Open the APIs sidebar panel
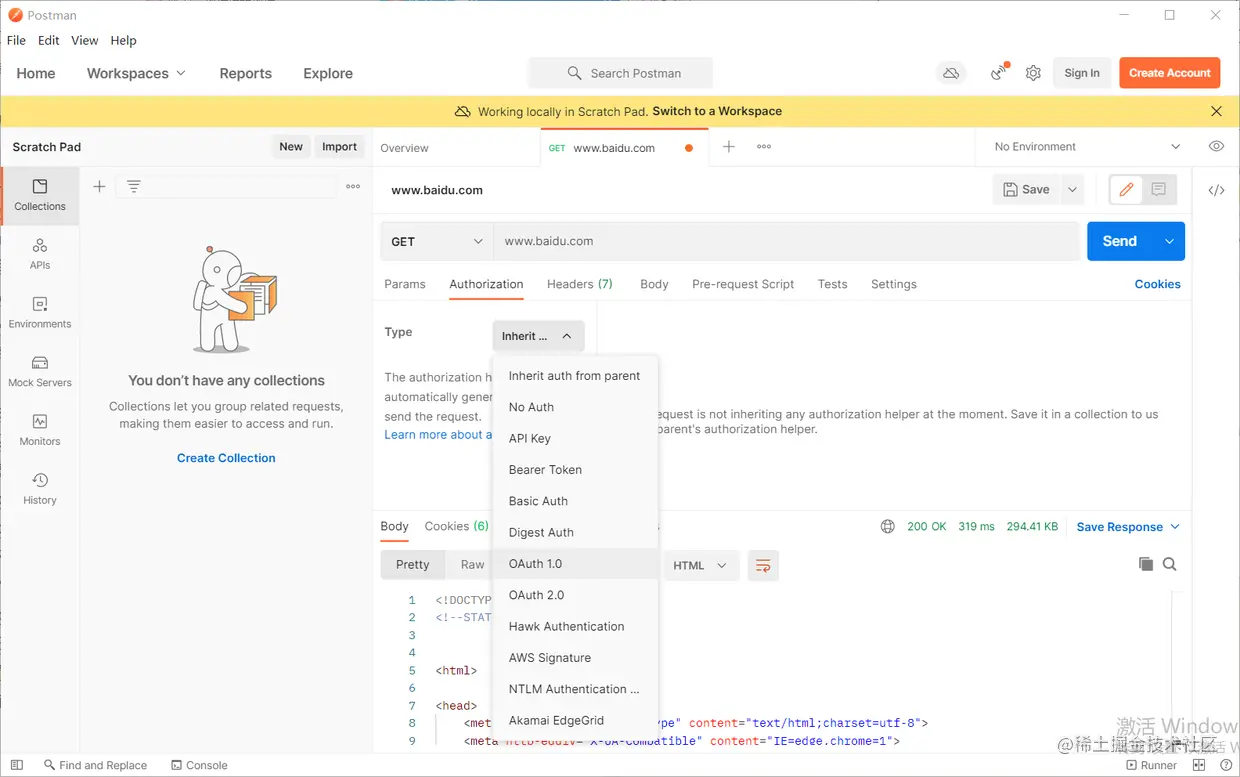The width and height of the screenshot is (1240, 777). (x=40, y=254)
